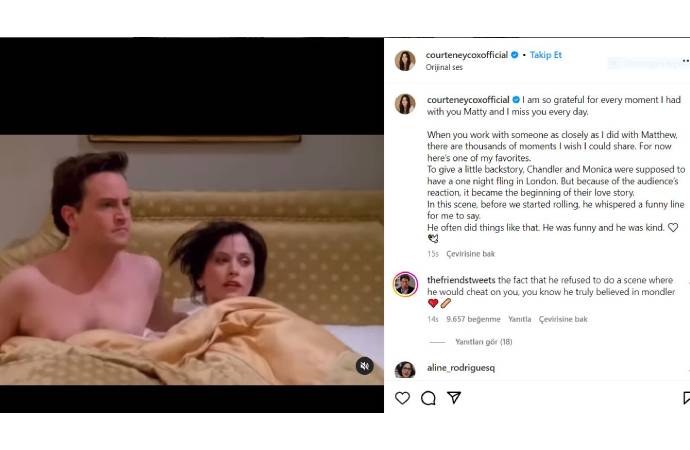The width and height of the screenshot is (690, 450).
Task: Translate thefriendstweets comment with Çevirisine bak
Action: pyautogui.click(x=563, y=319)
